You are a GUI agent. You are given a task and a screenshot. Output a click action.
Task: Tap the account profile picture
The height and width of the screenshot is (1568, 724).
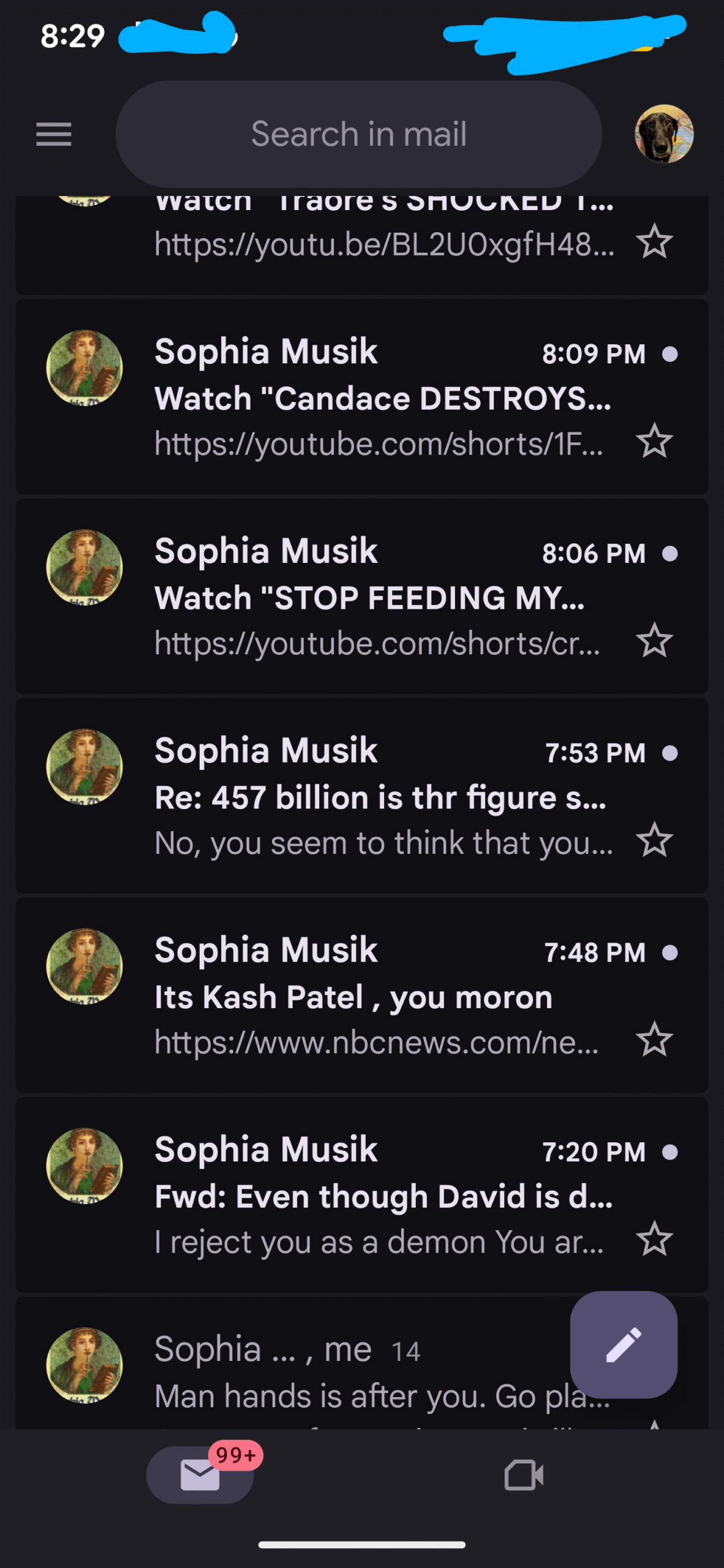(664, 134)
